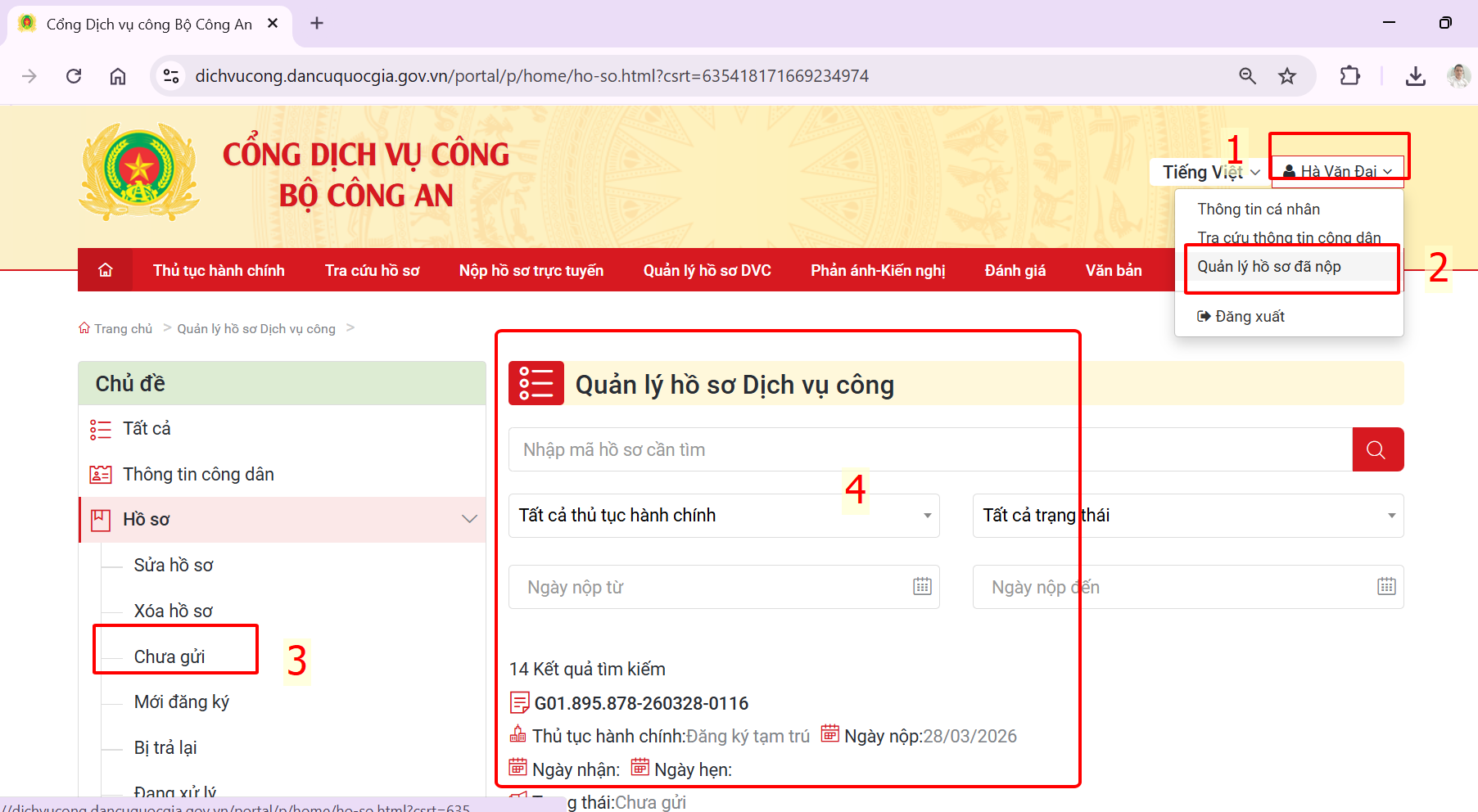Click the downloads icon in the browser toolbar

coord(1416,75)
